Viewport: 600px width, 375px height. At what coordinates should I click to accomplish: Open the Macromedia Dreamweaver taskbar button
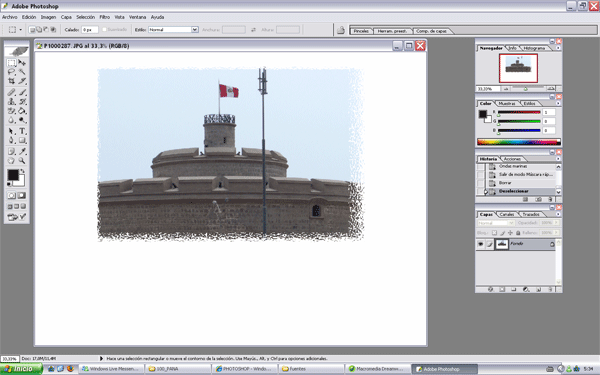point(378,369)
